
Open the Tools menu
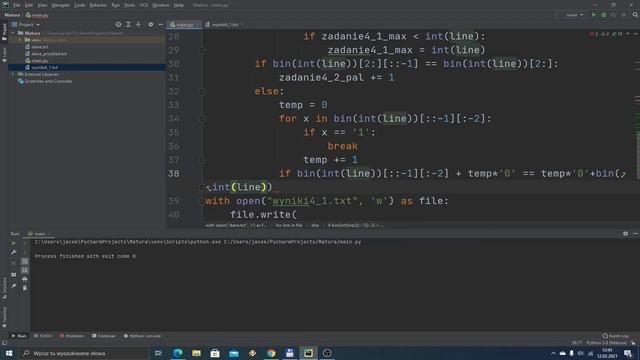[129, 5]
